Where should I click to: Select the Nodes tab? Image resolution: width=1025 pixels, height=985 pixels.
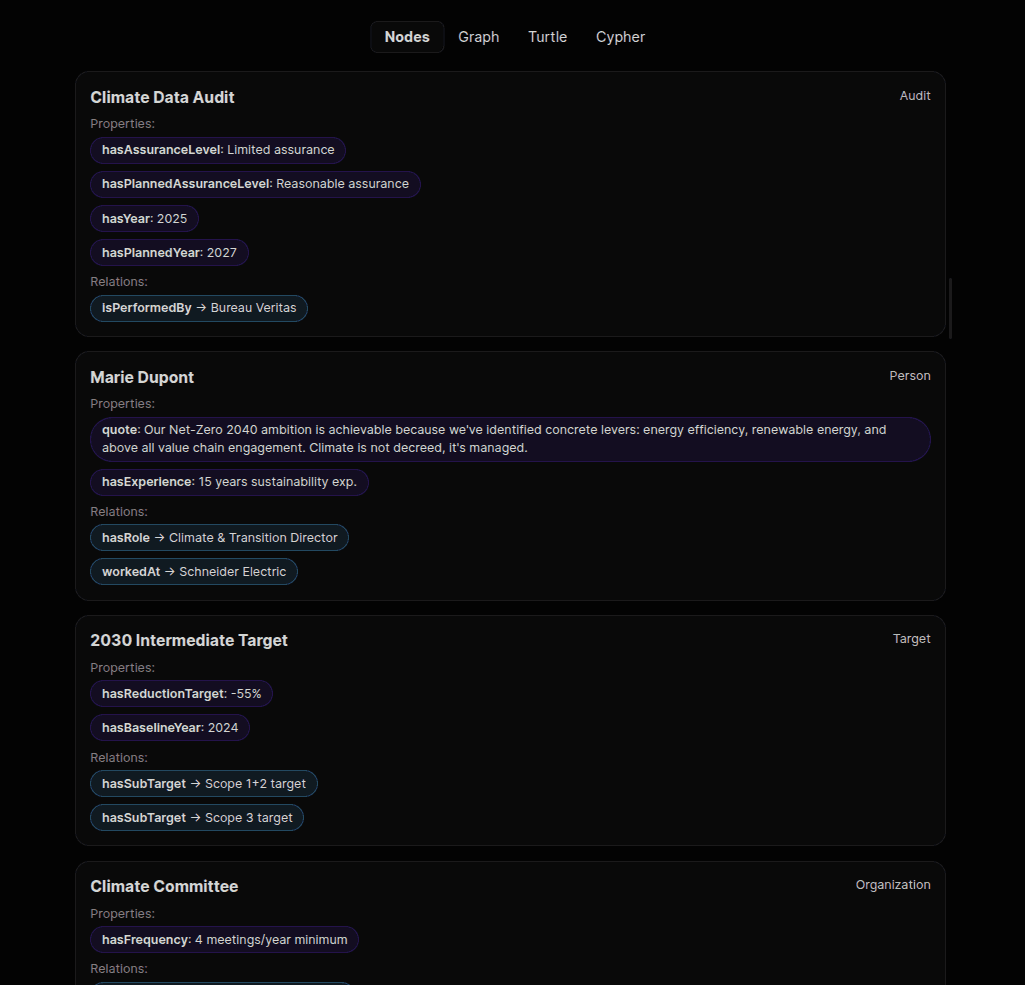click(x=407, y=36)
